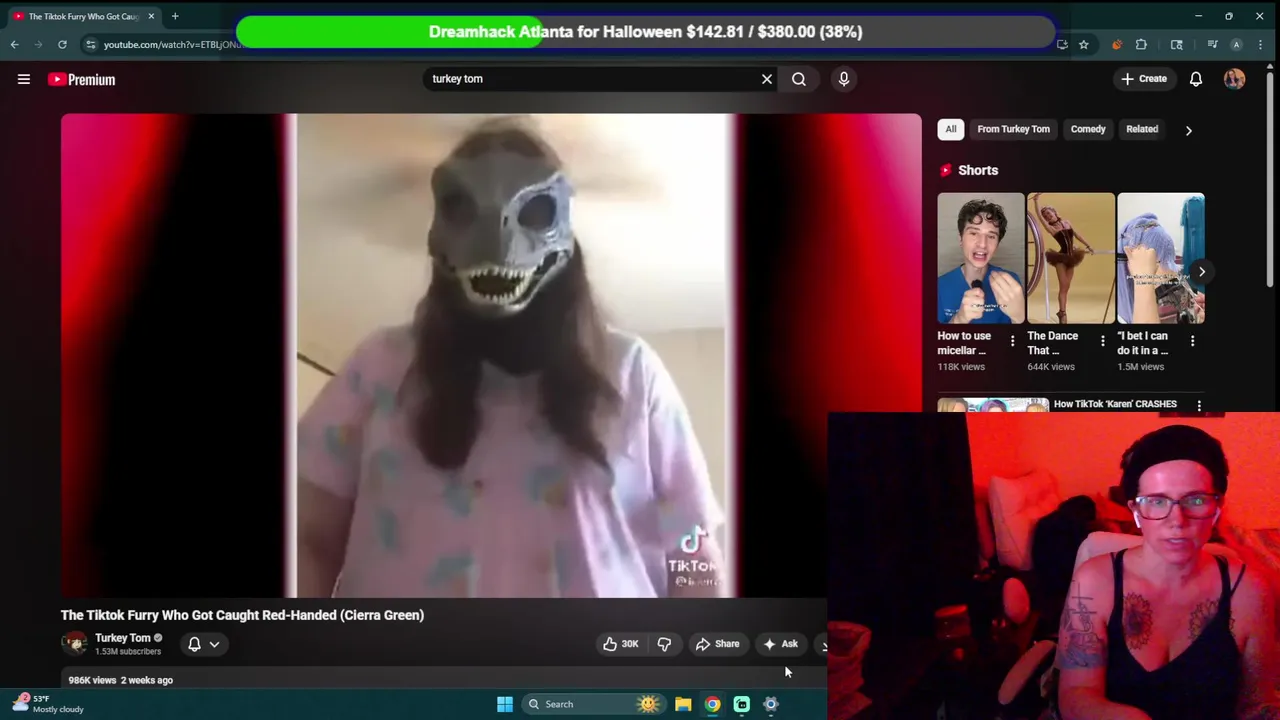
Task: Open the Windows Start menu
Action: click(x=505, y=704)
